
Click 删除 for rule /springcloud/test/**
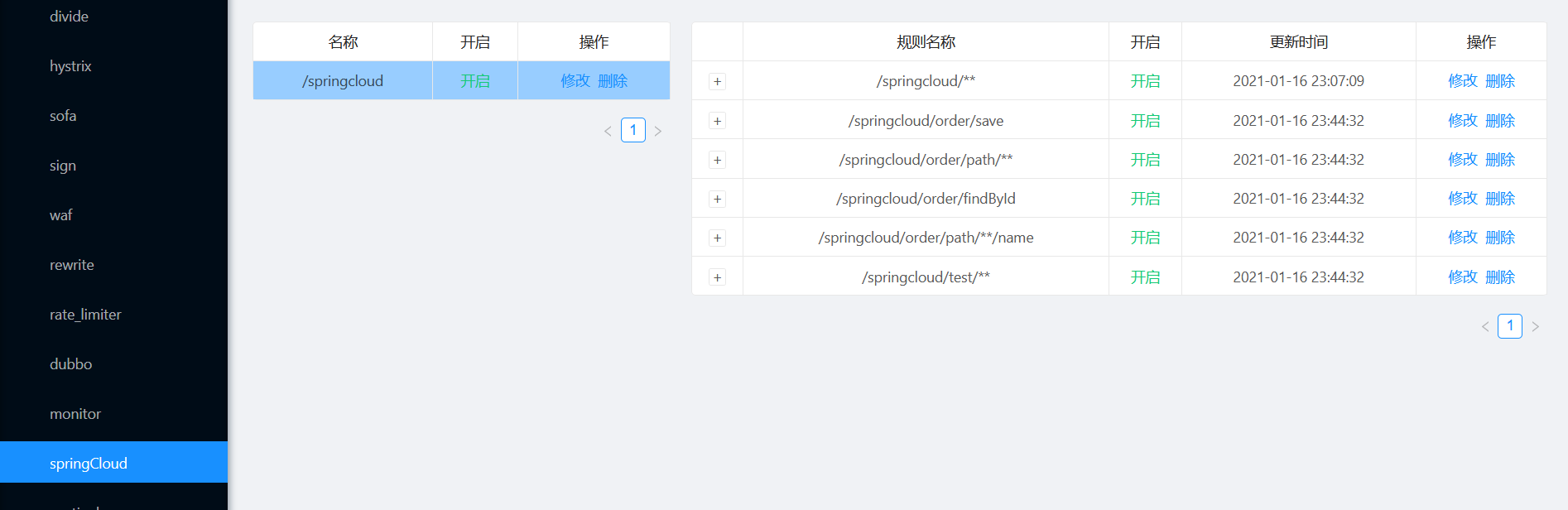click(1500, 277)
